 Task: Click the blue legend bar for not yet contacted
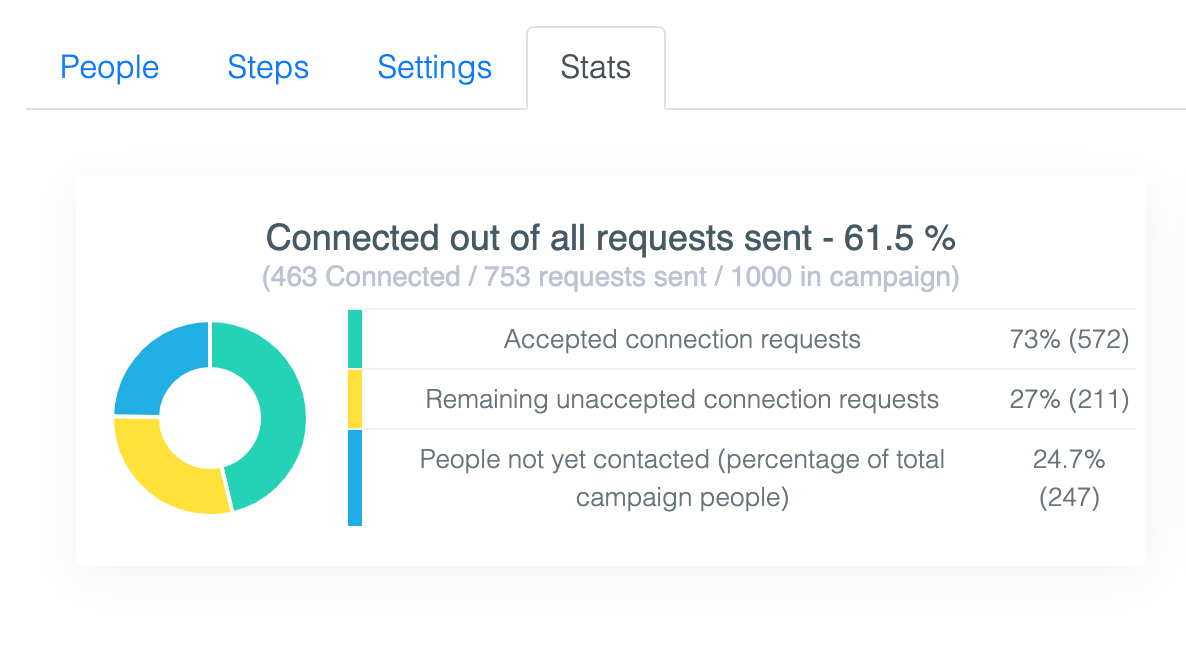pos(353,477)
